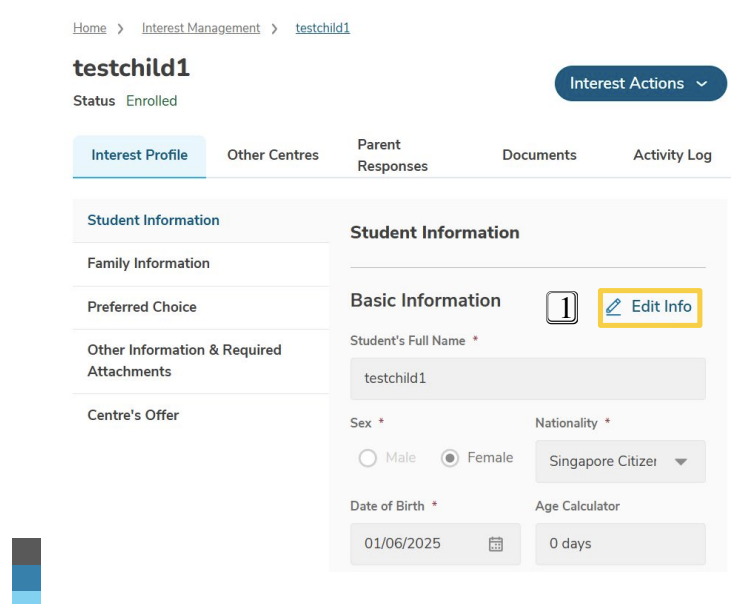Switch to the Other Centres tab

pos(273,155)
